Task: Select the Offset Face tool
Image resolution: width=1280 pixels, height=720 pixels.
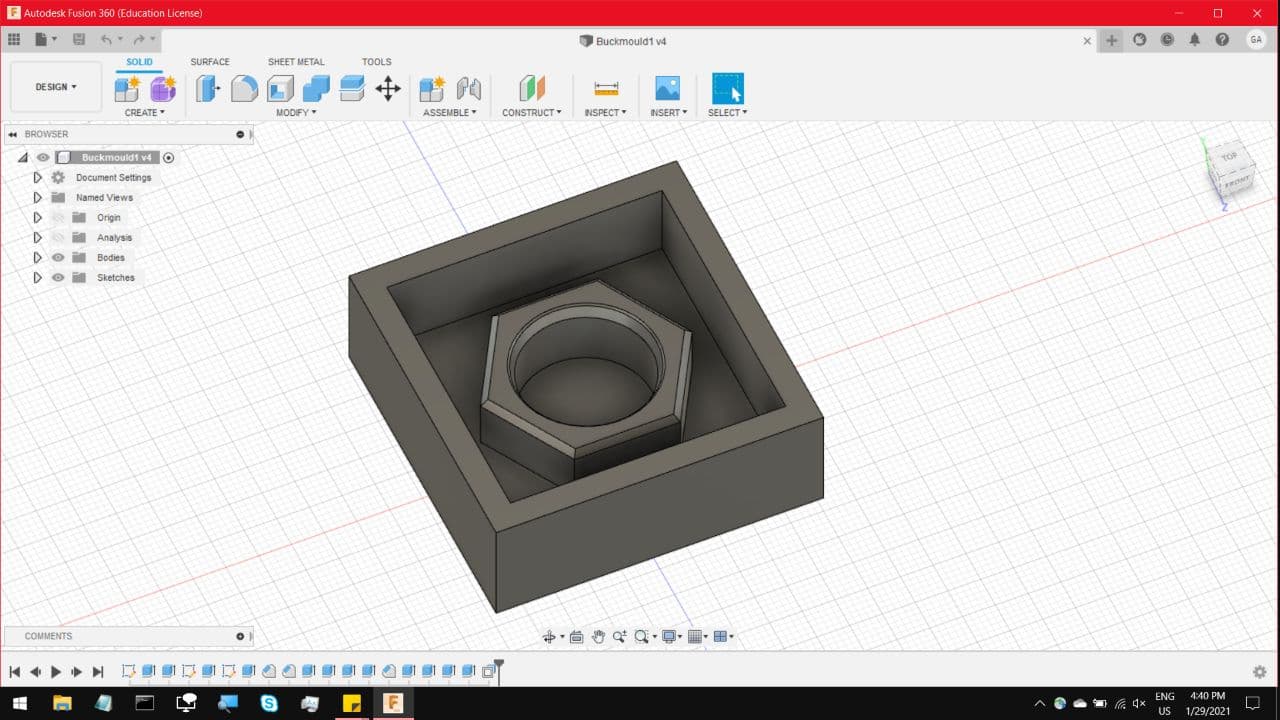Action: (x=352, y=88)
